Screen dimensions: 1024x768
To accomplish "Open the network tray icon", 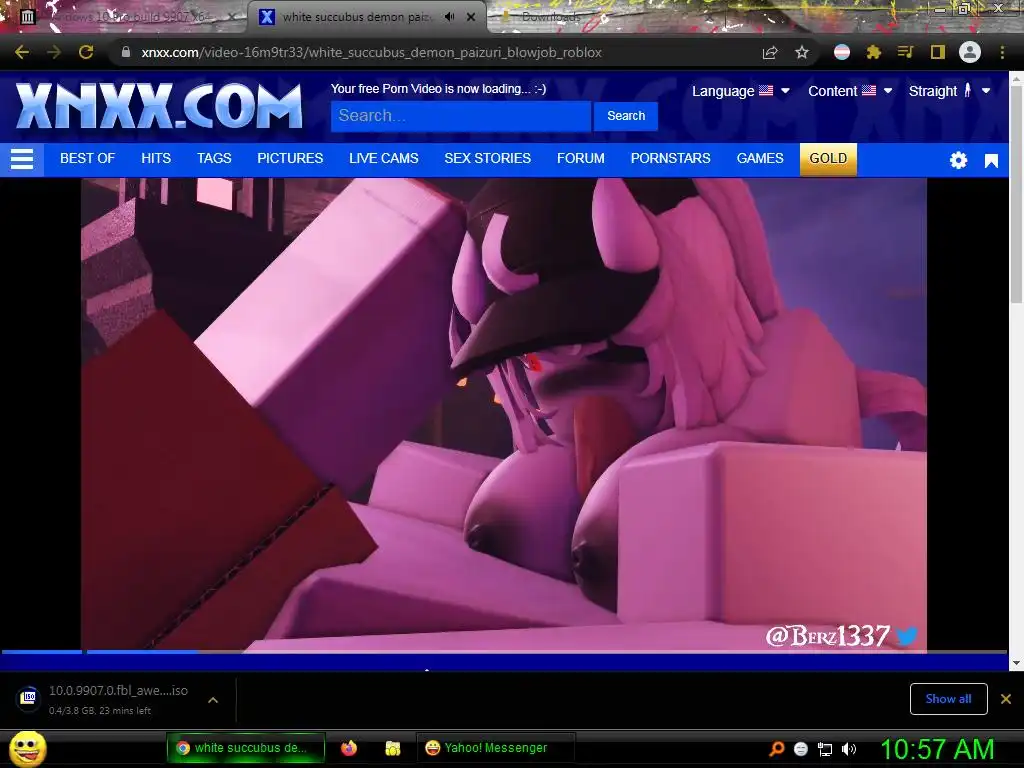I will [825, 749].
